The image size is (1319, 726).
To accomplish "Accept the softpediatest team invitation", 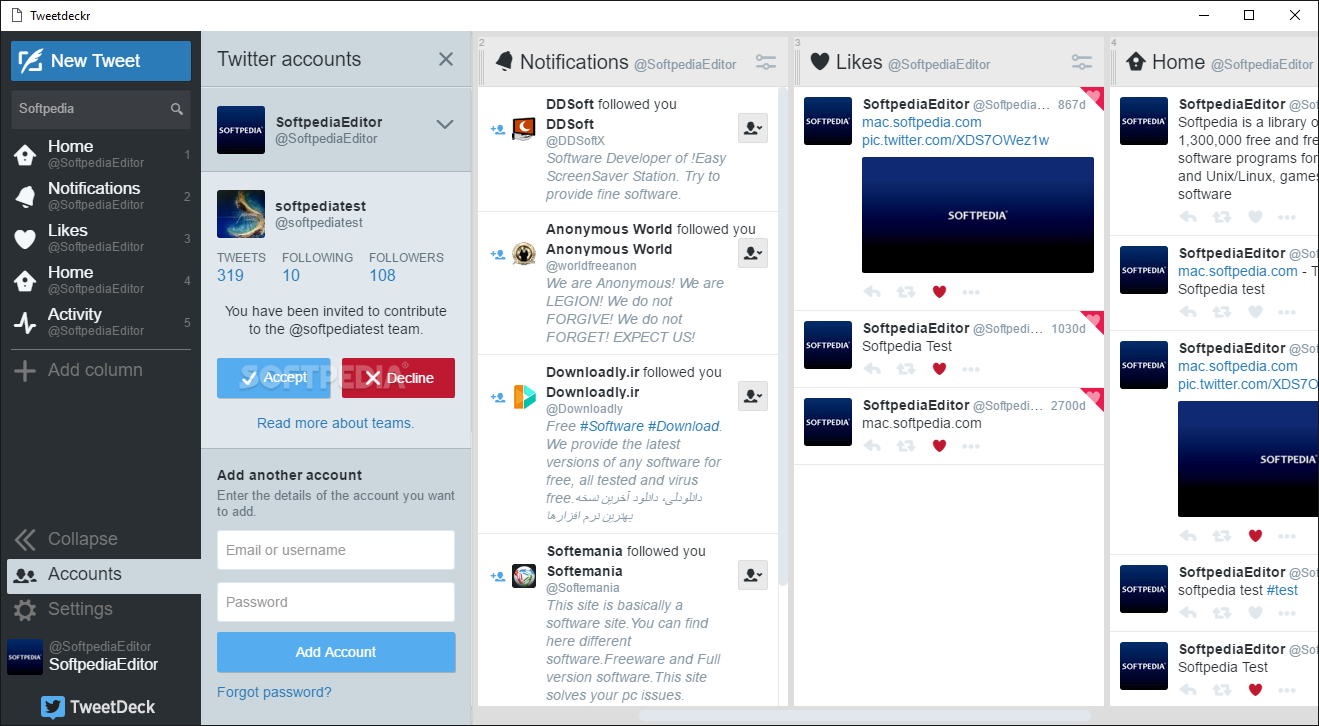I will point(273,378).
